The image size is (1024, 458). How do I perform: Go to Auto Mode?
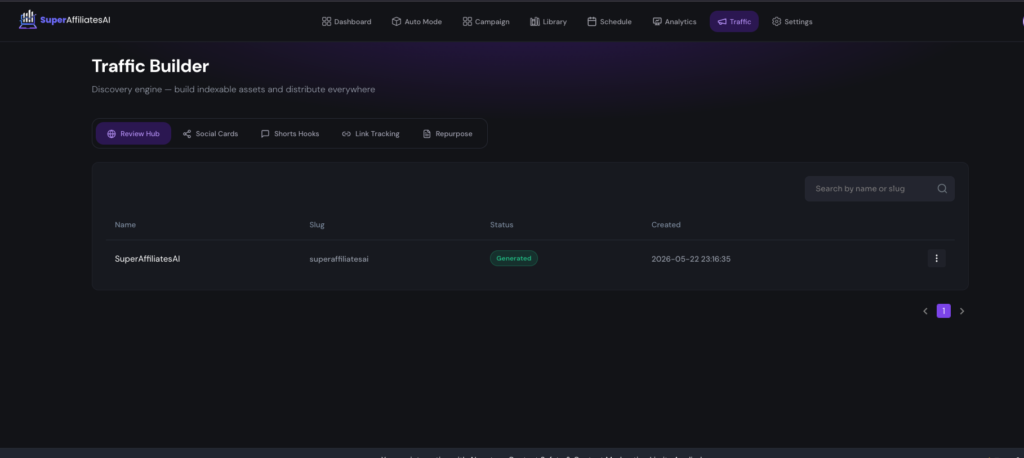pos(417,22)
